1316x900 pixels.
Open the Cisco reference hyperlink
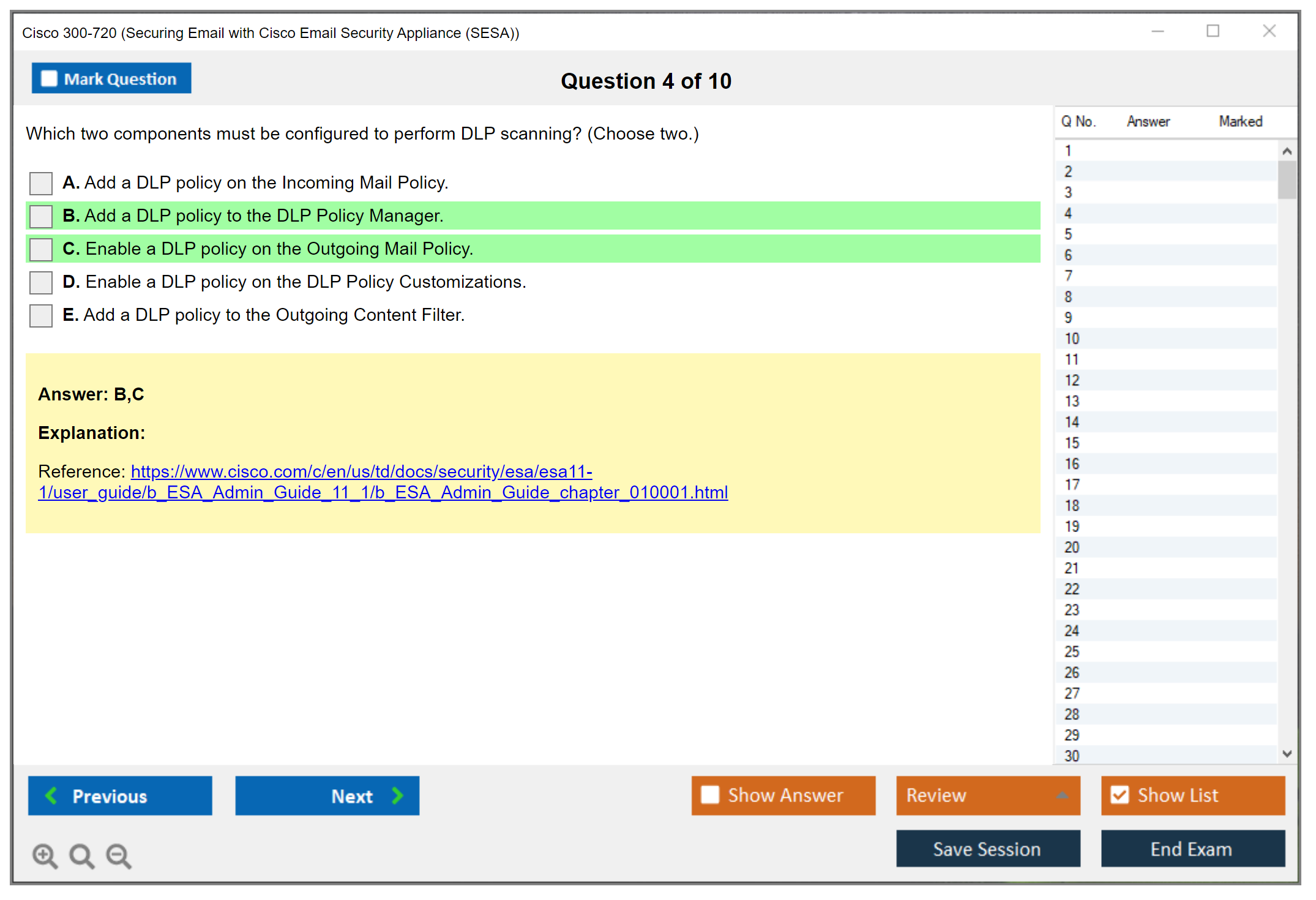tap(361, 471)
